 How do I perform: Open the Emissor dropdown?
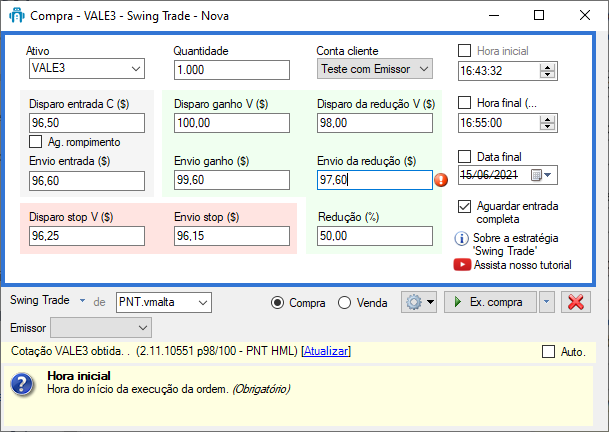143,328
